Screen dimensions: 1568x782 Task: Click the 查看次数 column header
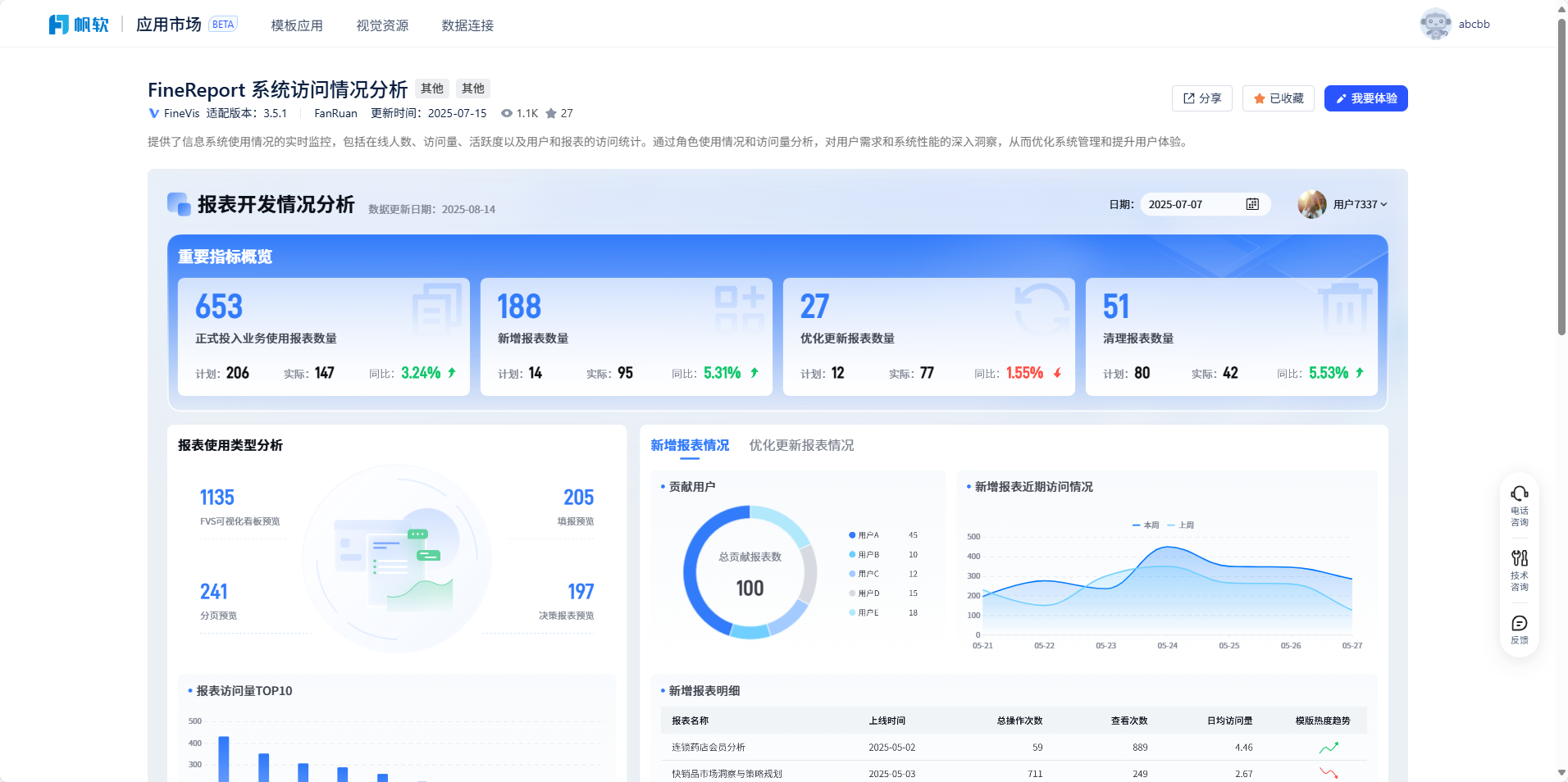click(x=1129, y=721)
